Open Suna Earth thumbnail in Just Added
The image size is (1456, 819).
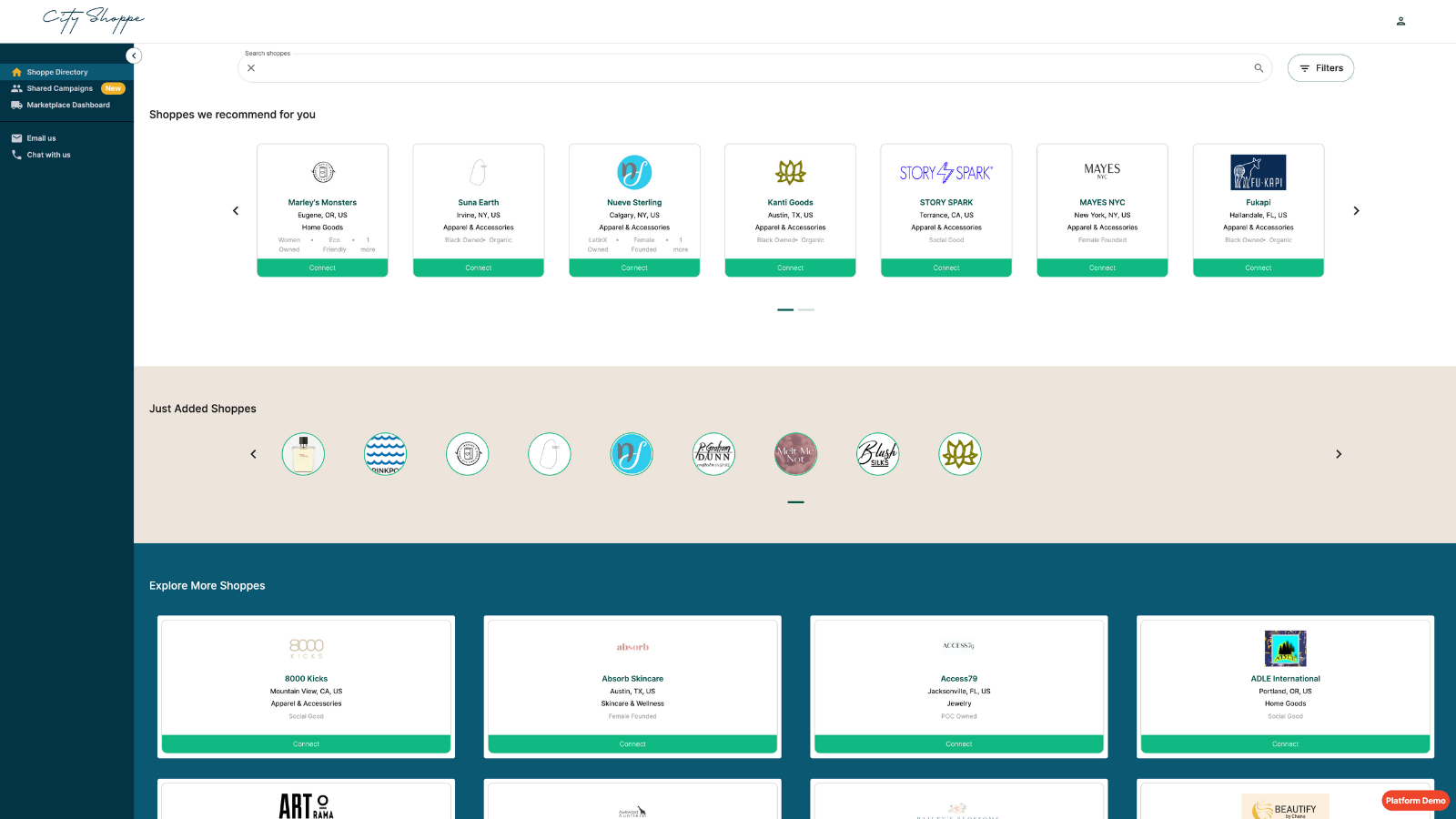[x=550, y=454]
